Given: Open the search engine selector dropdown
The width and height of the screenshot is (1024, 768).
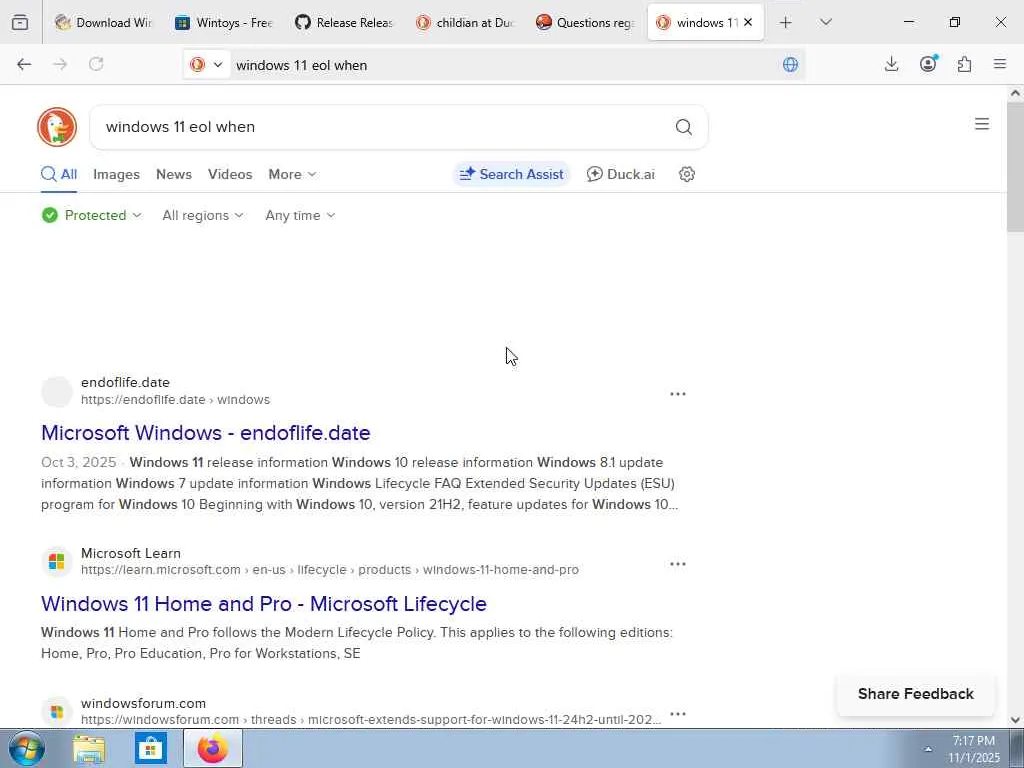Looking at the screenshot, I should coord(206,65).
